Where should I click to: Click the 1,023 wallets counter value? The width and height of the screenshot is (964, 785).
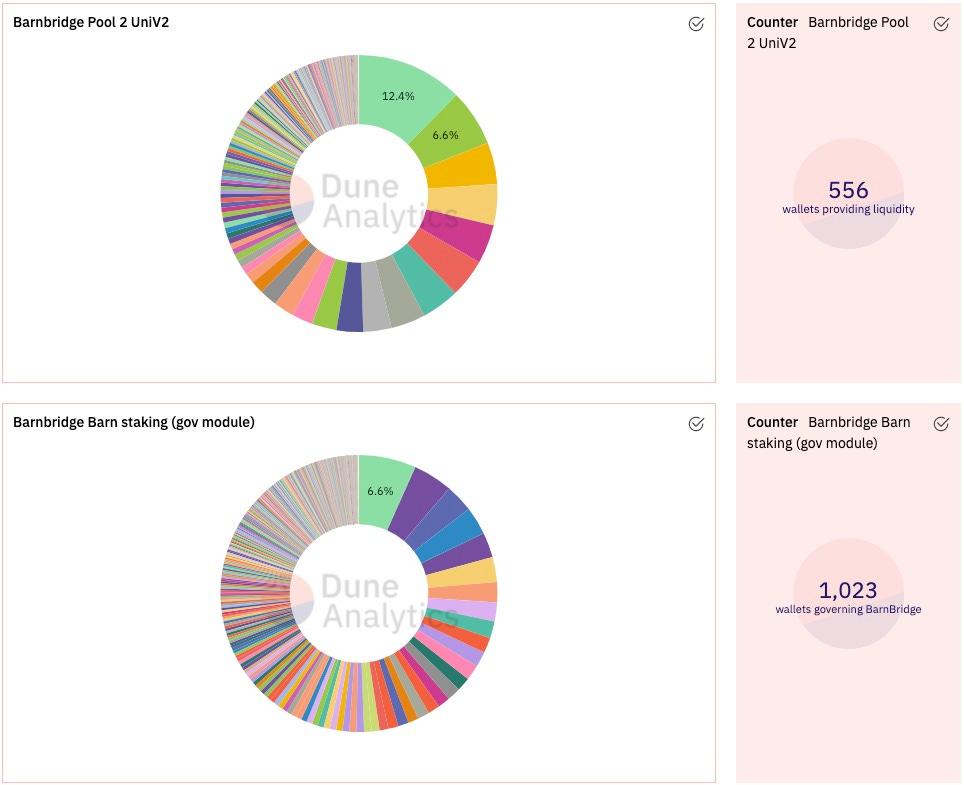pyautogui.click(x=848, y=590)
